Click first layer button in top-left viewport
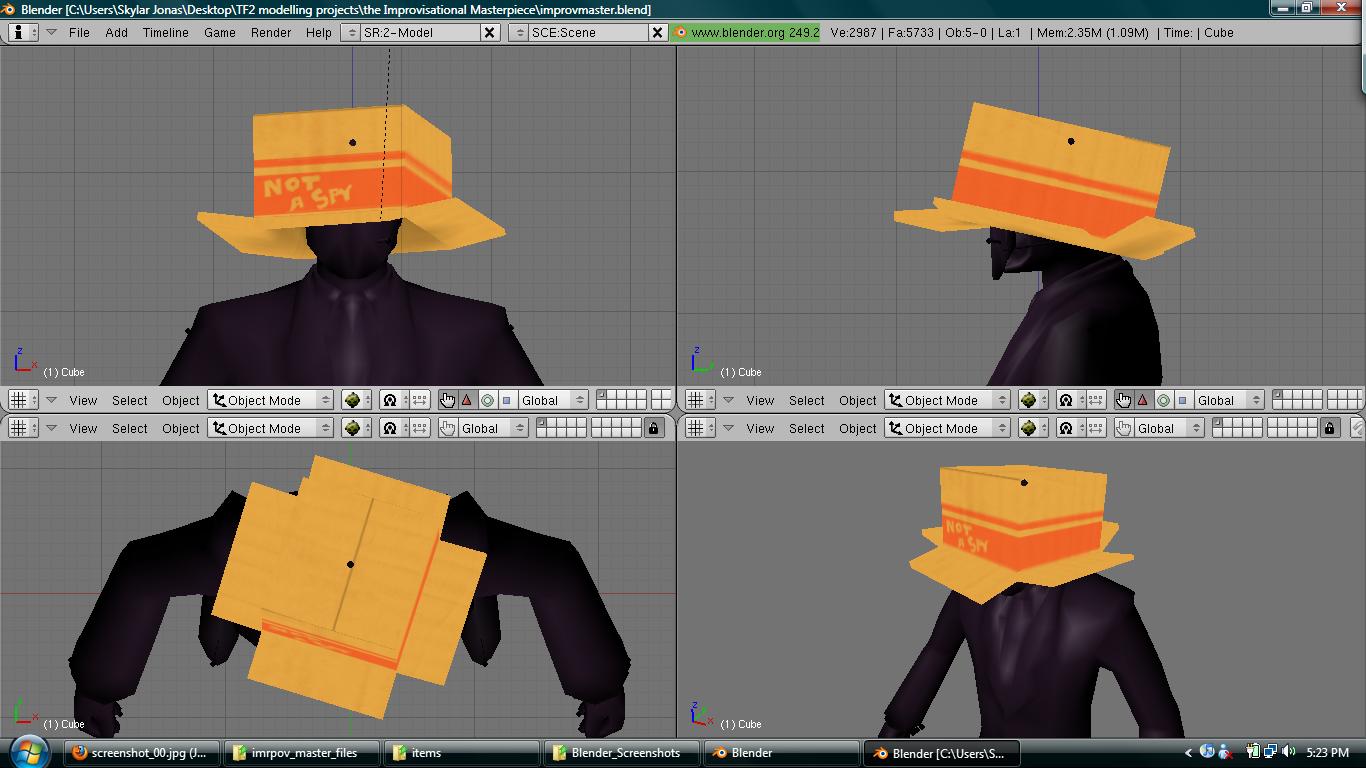Image resolution: width=1366 pixels, height=768 pixels. (x=602, y=395)
